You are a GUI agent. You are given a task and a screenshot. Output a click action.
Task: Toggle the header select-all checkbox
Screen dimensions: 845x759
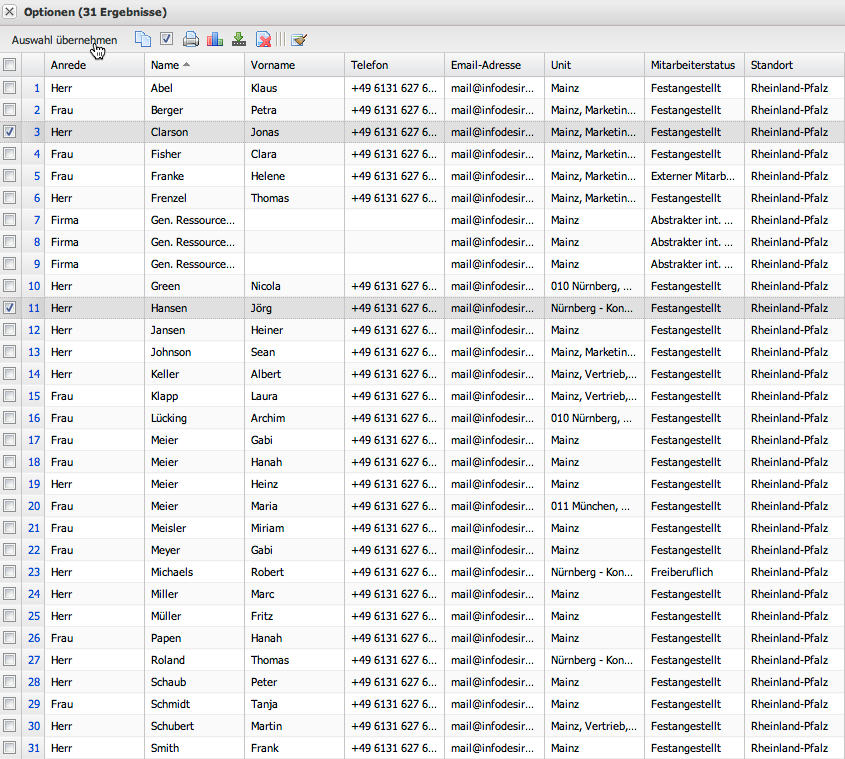(x=10, y=65)
